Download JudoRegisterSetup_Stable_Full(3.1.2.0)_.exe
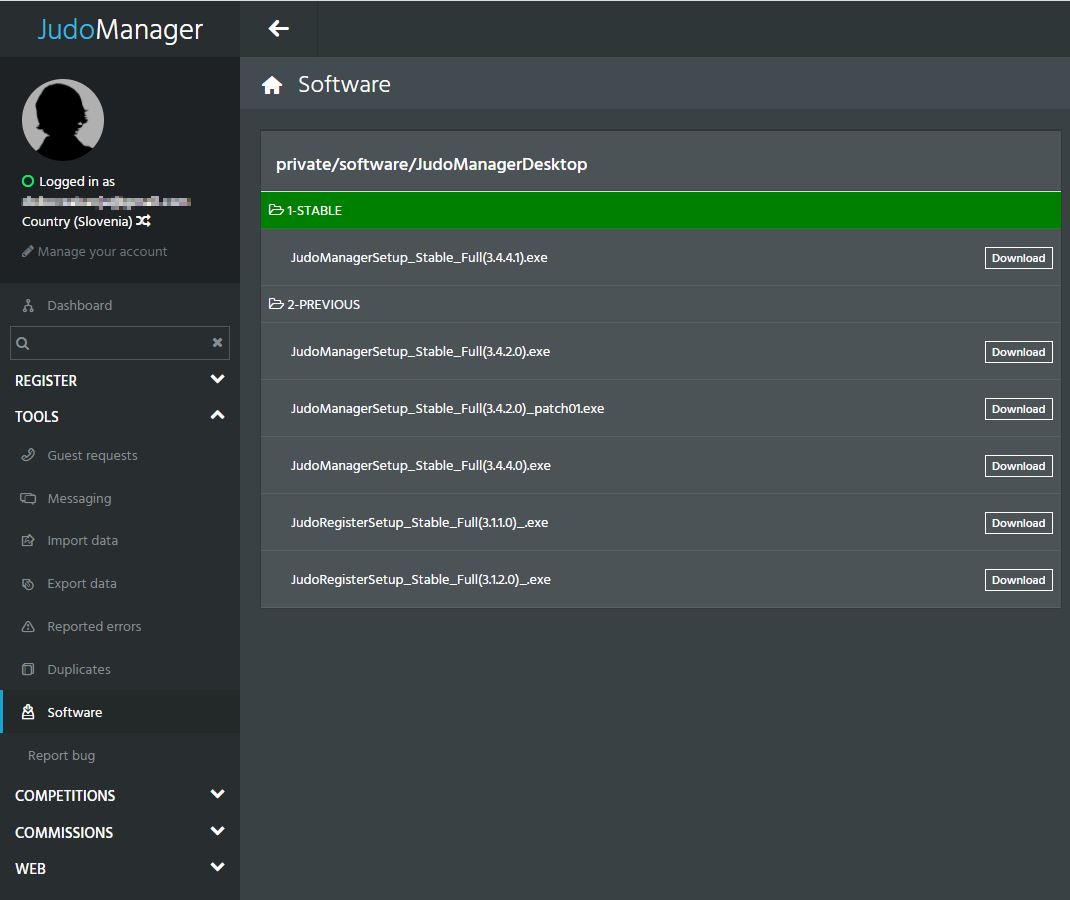Screen dimensions: 1070x900 pyautogui.click(x=1018, y=580)
